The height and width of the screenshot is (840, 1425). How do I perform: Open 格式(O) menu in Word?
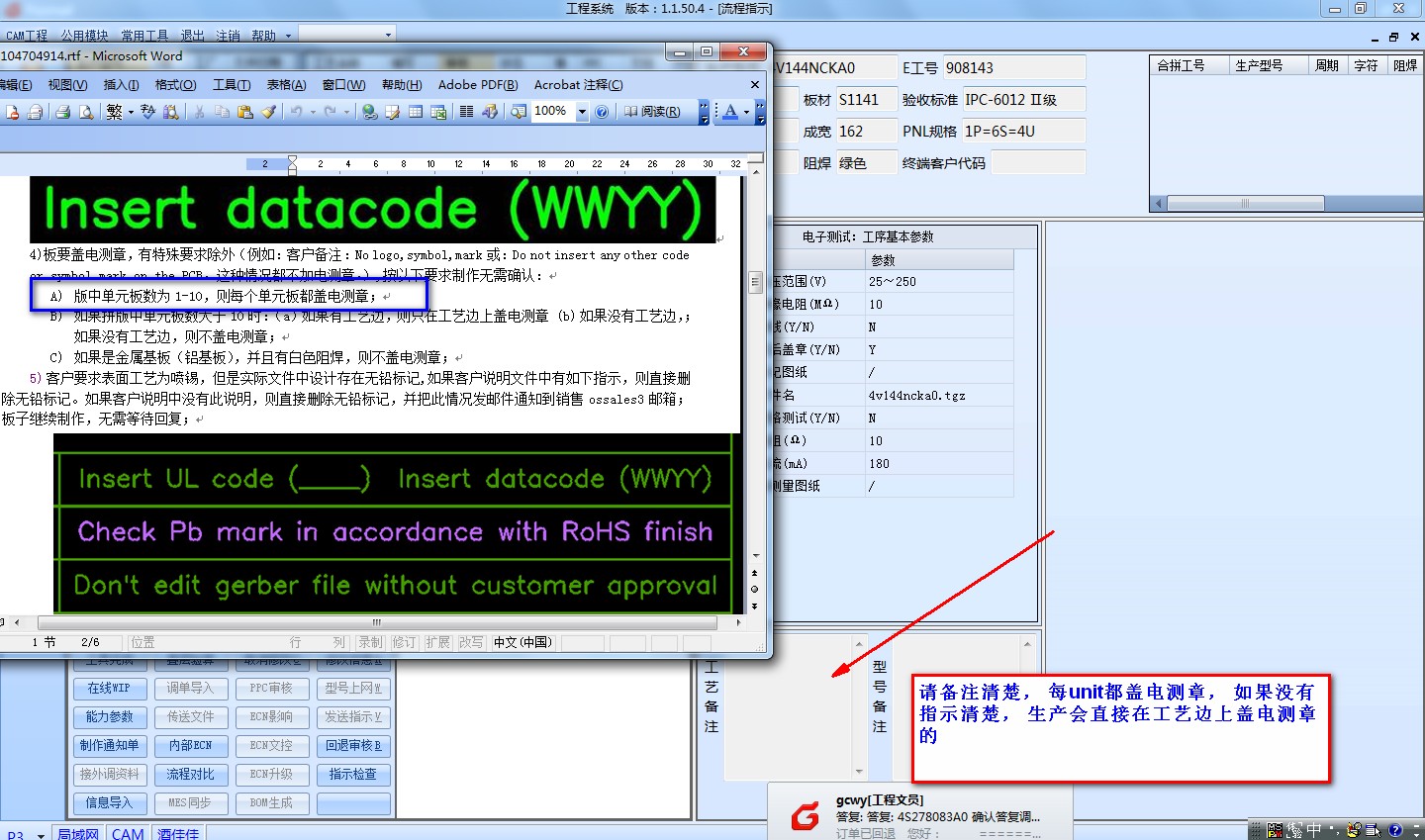click(x=176, y=85)
